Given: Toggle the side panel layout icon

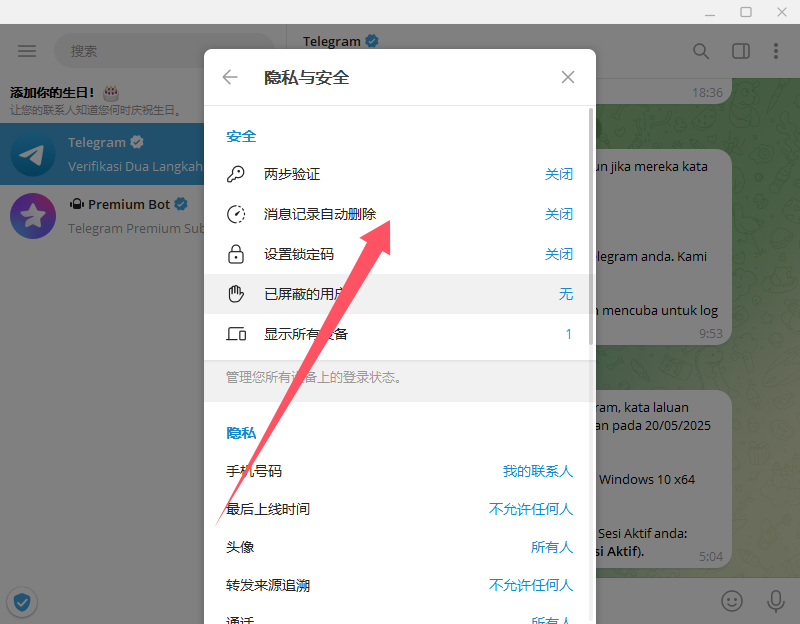Looking at the screenshot, I should [x=740, y=51].
